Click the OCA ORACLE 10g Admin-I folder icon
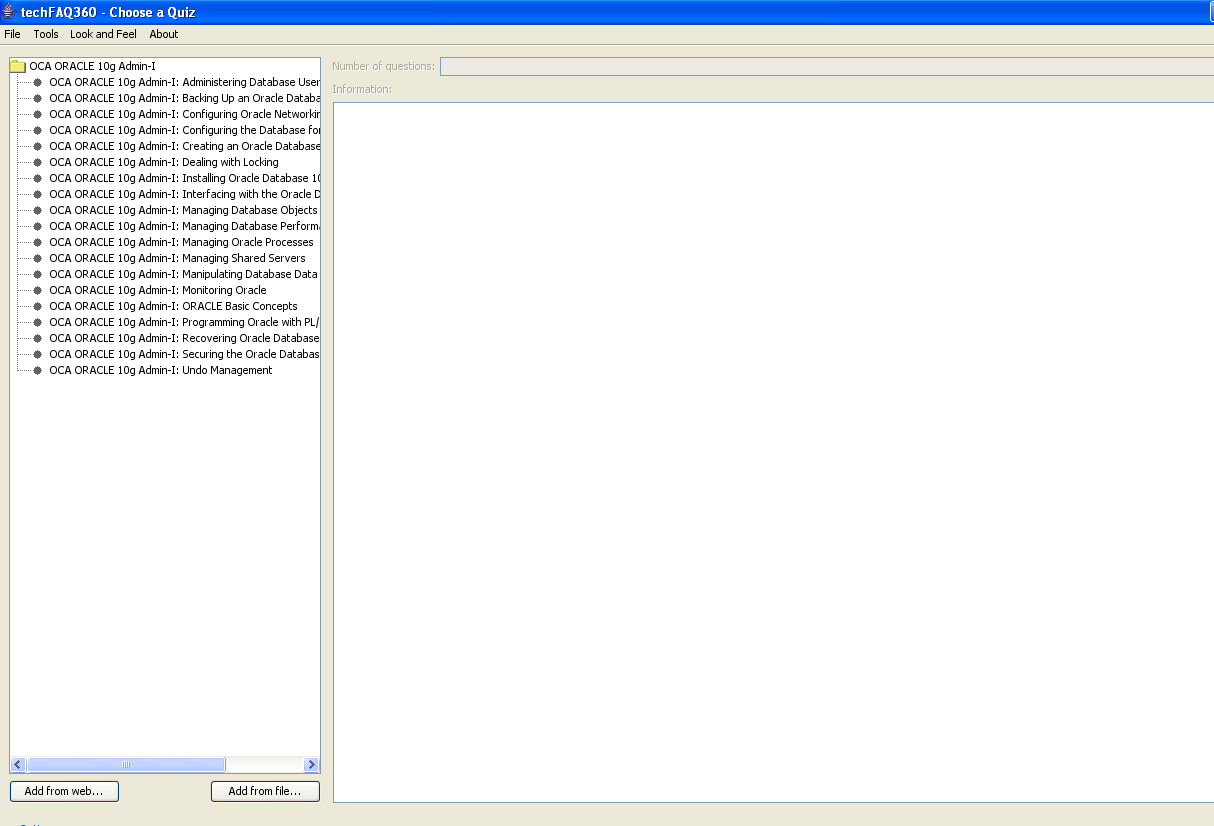This screenshot has width=1214, height=826. click(18, 66)
